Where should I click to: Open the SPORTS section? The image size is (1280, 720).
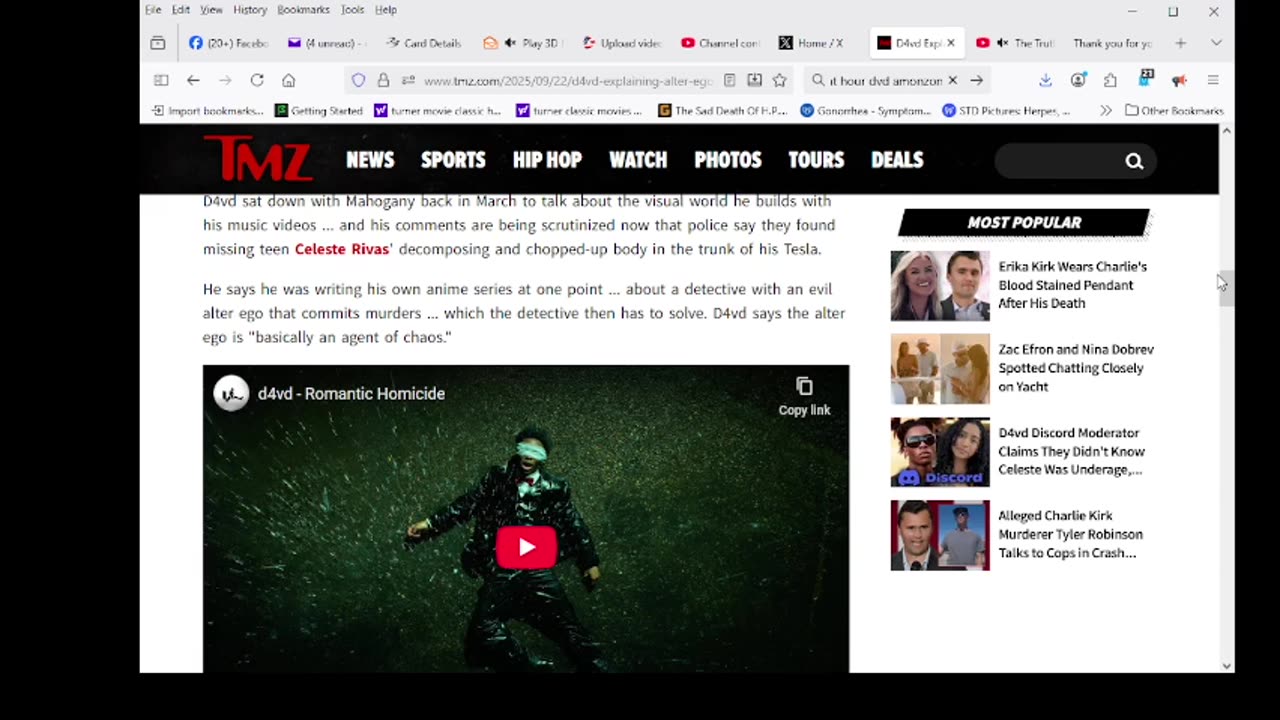point(453,160)
